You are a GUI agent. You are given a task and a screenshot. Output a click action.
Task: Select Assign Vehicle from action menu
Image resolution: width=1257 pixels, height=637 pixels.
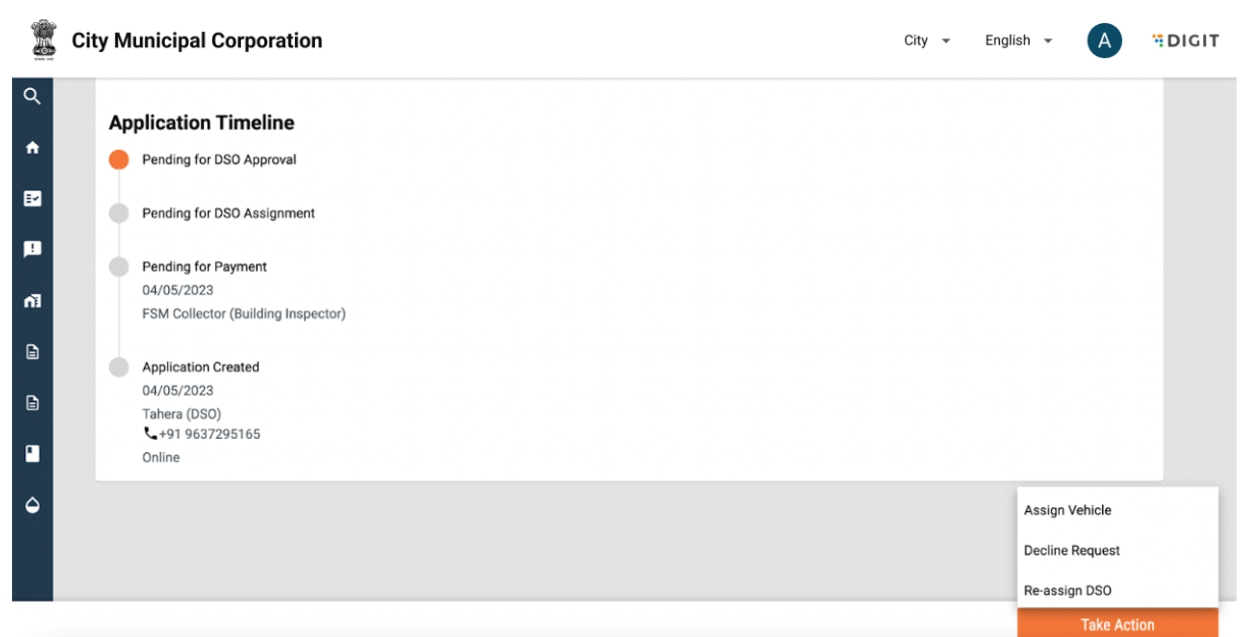pyautogui.click(x=1067, y=510)
